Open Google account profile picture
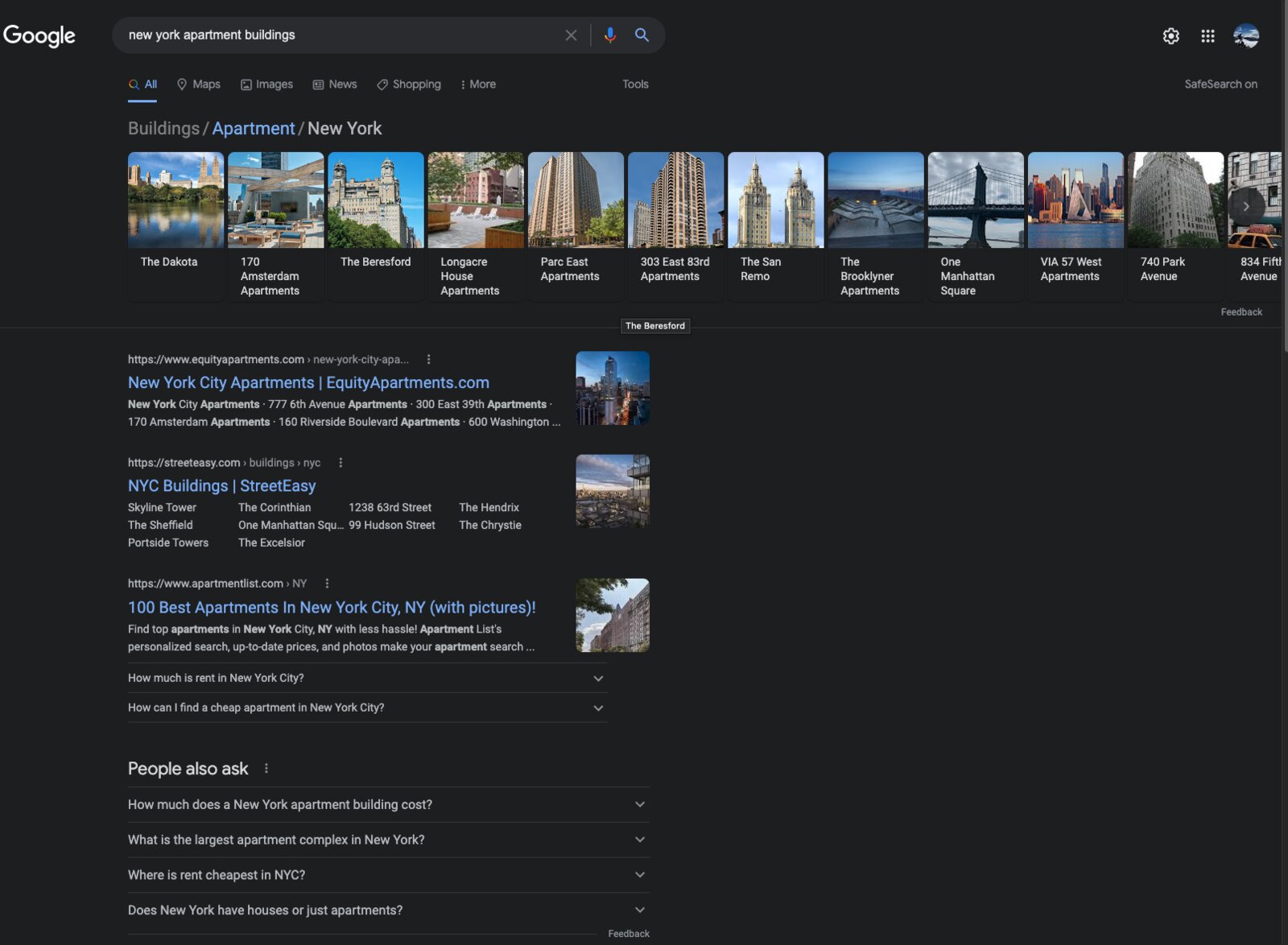Viewport: 1288px width, 945px height. click(x=1246, y=36)
